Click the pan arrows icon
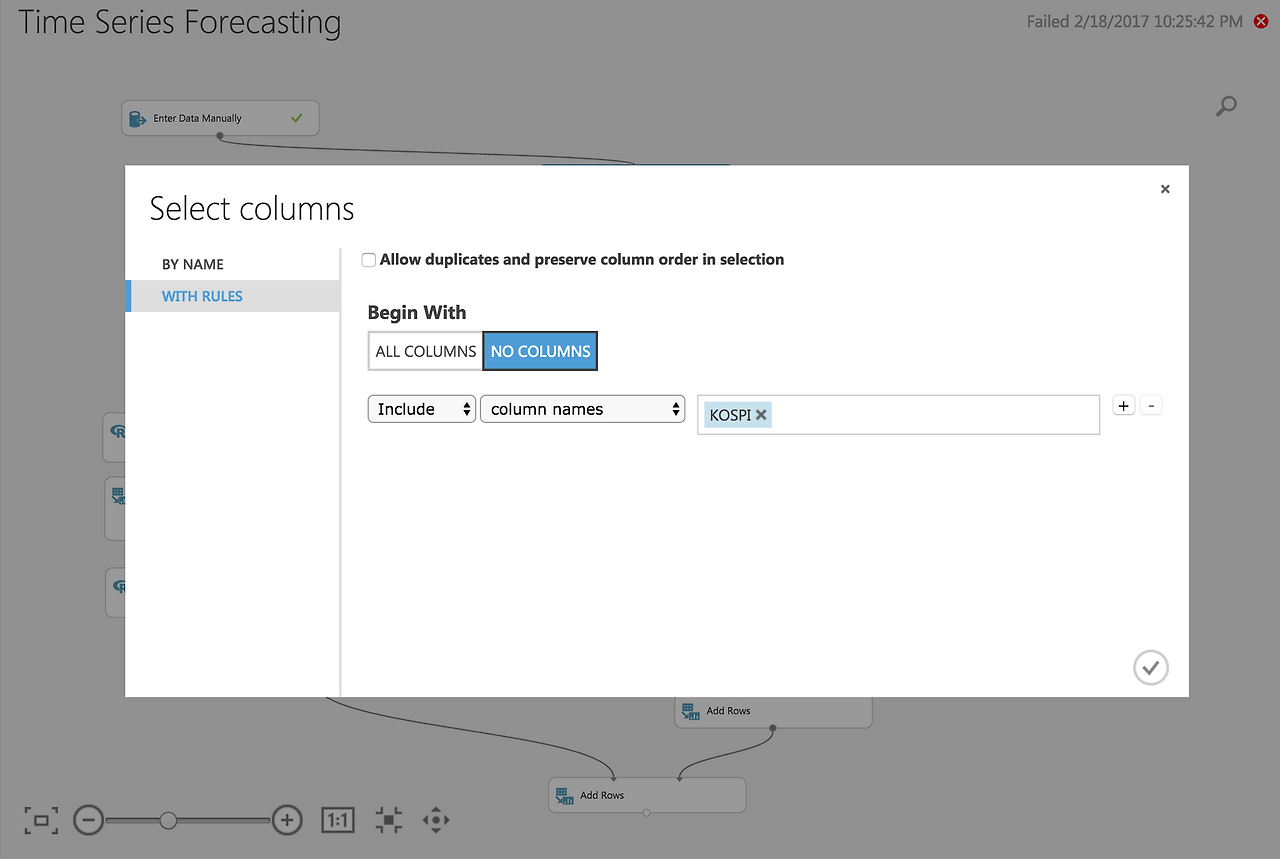 (x=436, y=821)
